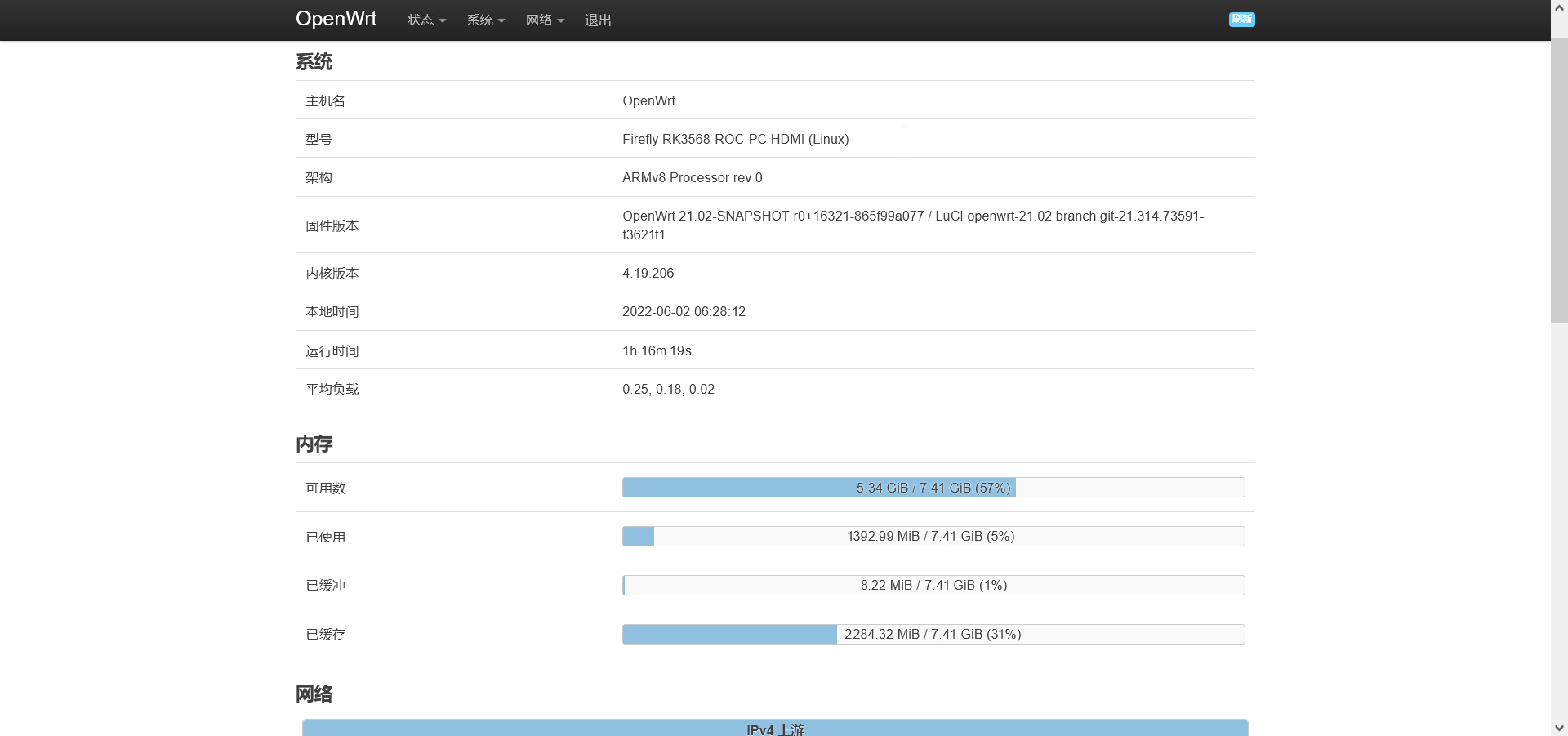Screen dimensions: 1568x736
Task: Select architecture text ARMv8 Processor rev 0
Action: [692, 177]
